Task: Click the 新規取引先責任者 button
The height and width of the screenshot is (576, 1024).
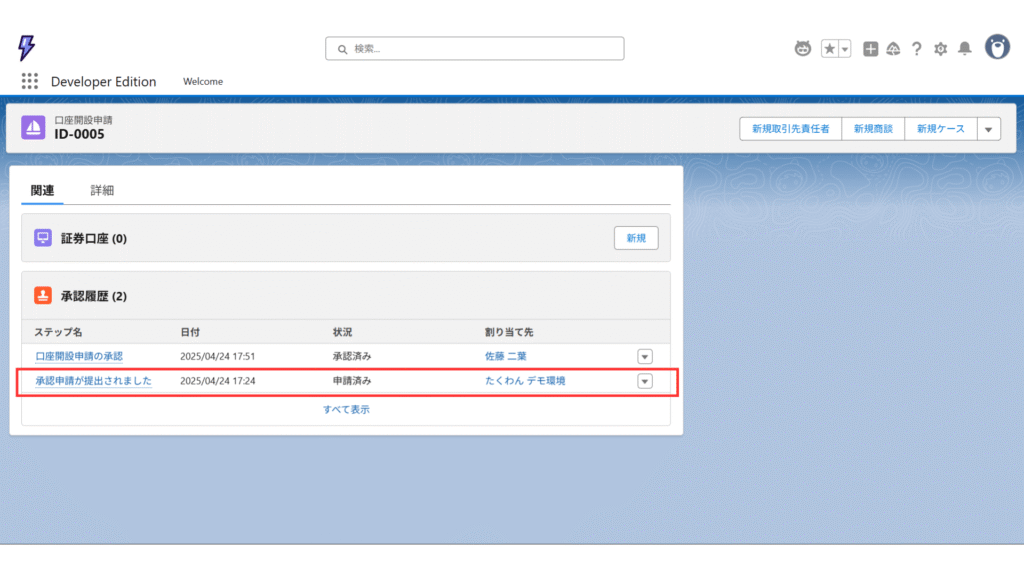Action: coord(791,129)
